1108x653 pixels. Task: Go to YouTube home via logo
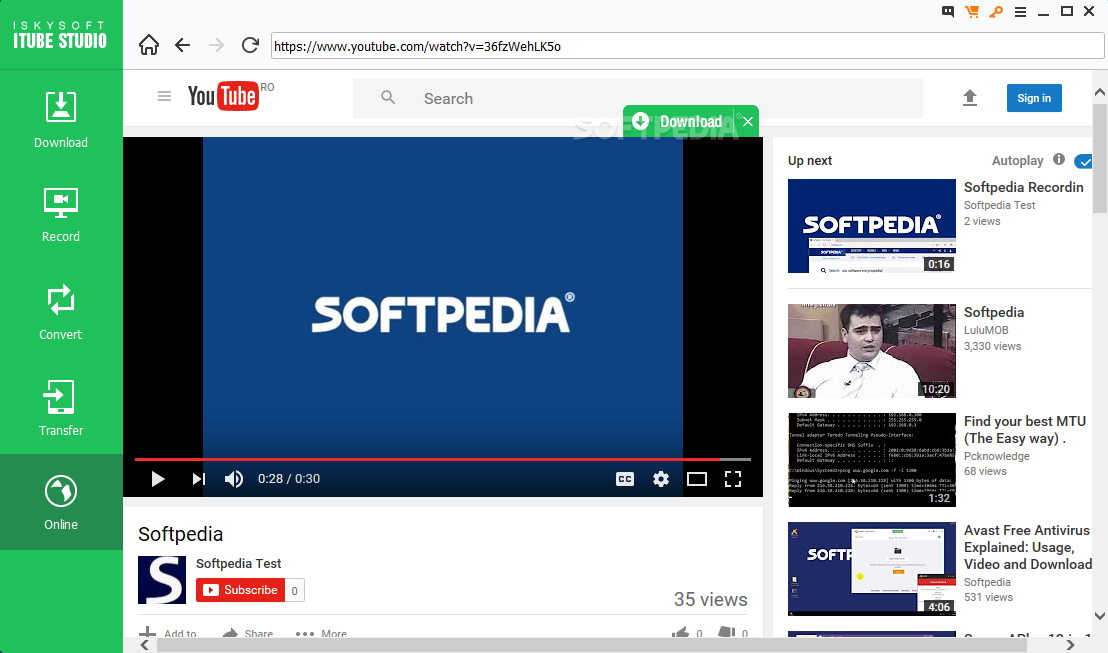(223, 96)
